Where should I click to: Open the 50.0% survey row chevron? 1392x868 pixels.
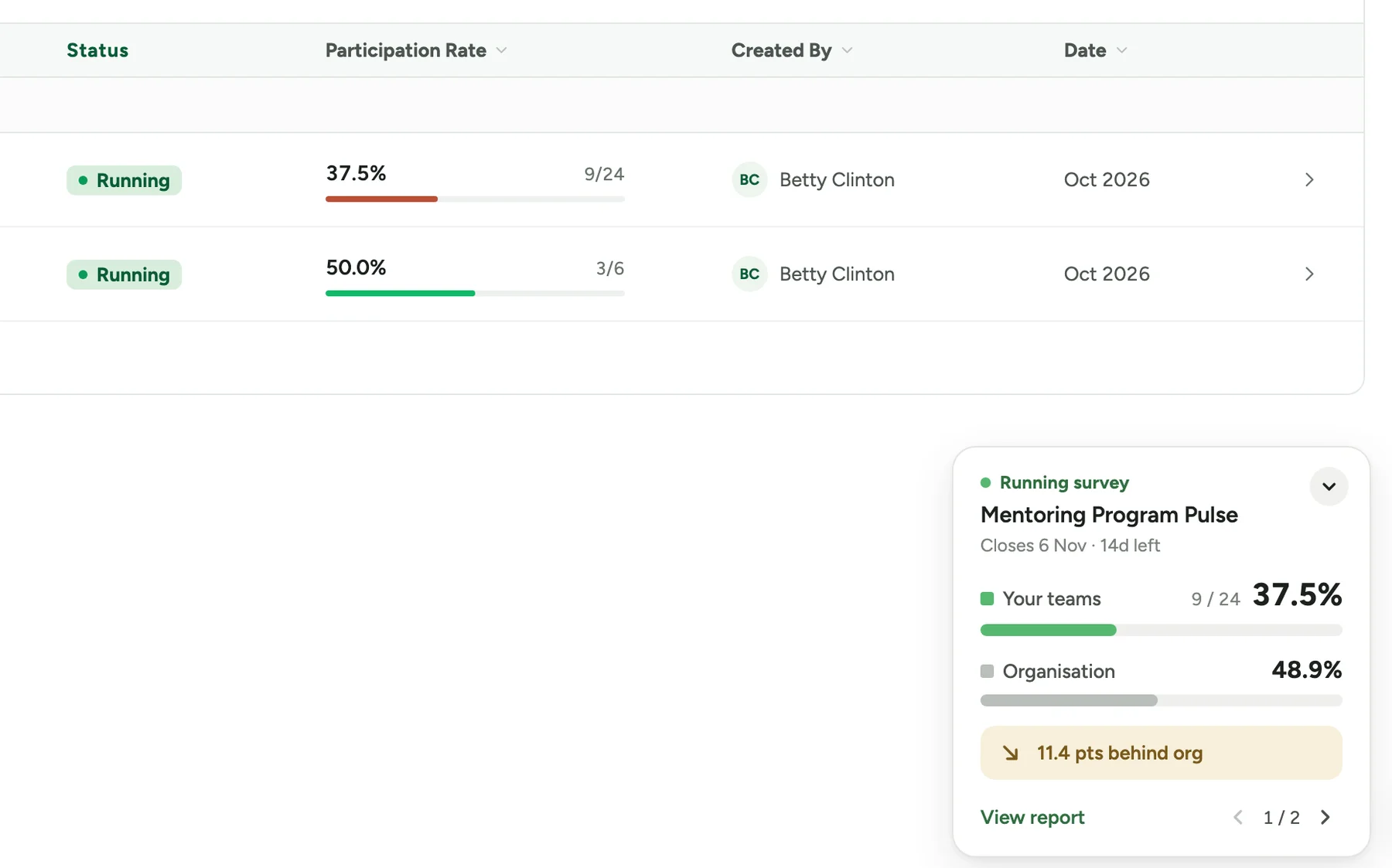1309,274
